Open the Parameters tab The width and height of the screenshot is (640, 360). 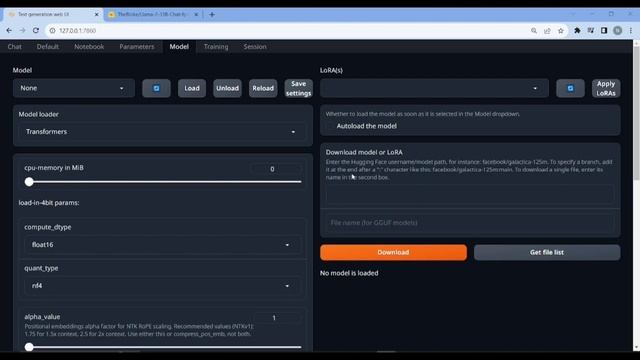137,47
